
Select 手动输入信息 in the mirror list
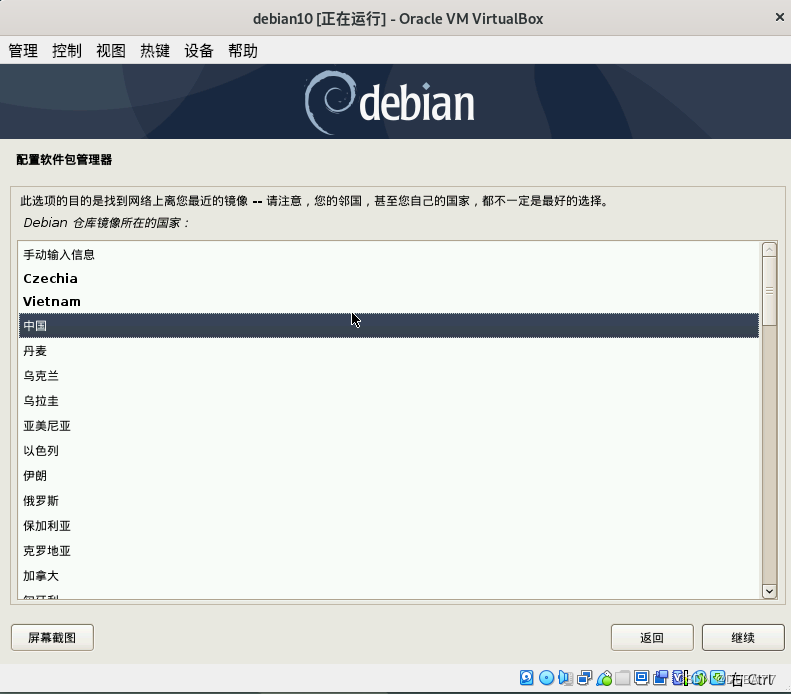pos(389,255)
